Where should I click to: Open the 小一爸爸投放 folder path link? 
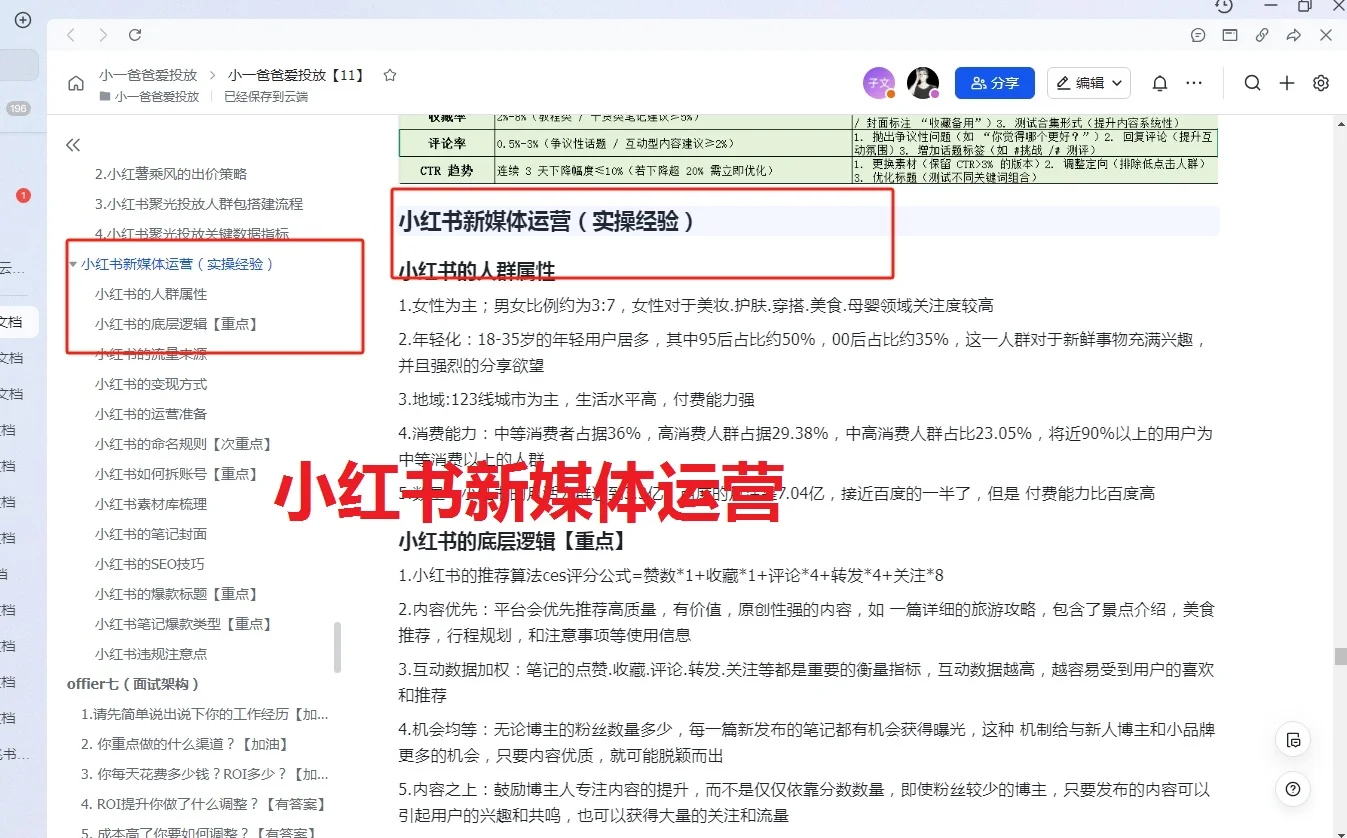click(157, 97)
